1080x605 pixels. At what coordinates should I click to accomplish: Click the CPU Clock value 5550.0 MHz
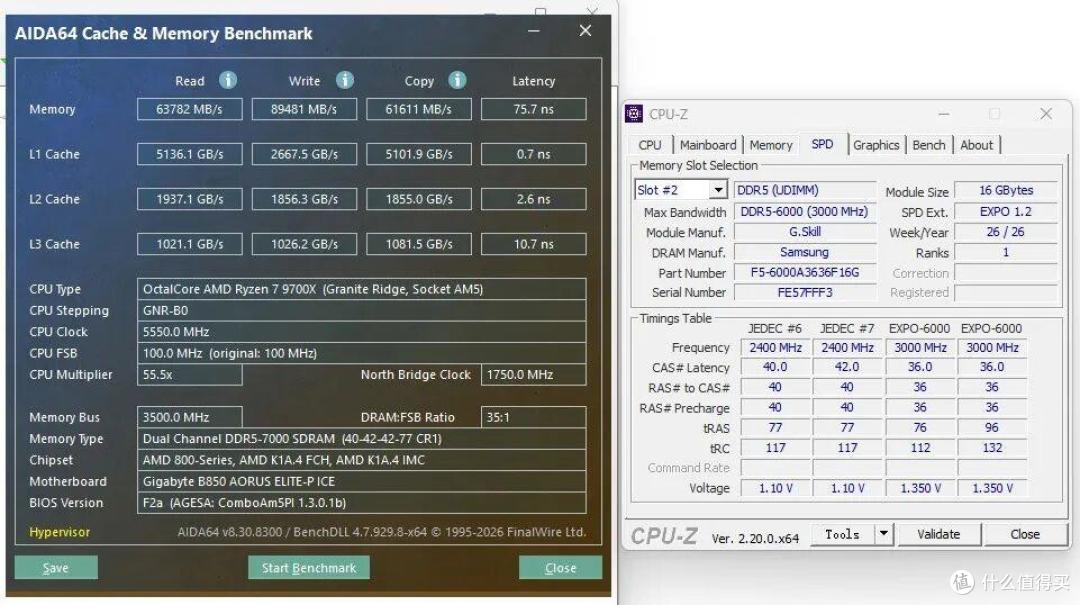click(362, 331)
